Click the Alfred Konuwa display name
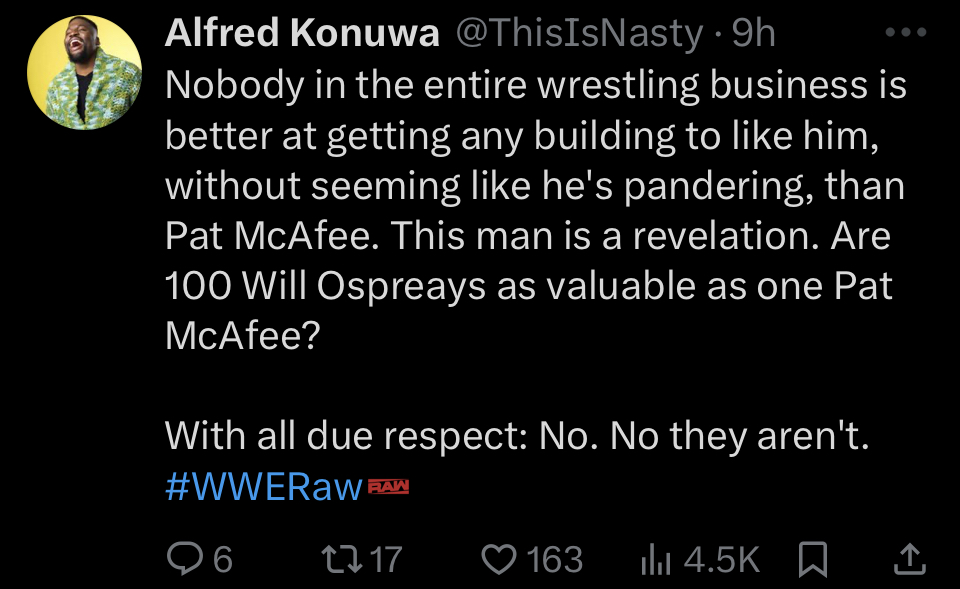Image resolution: width=960 pixels, height=589 pixels. (302, 33)
